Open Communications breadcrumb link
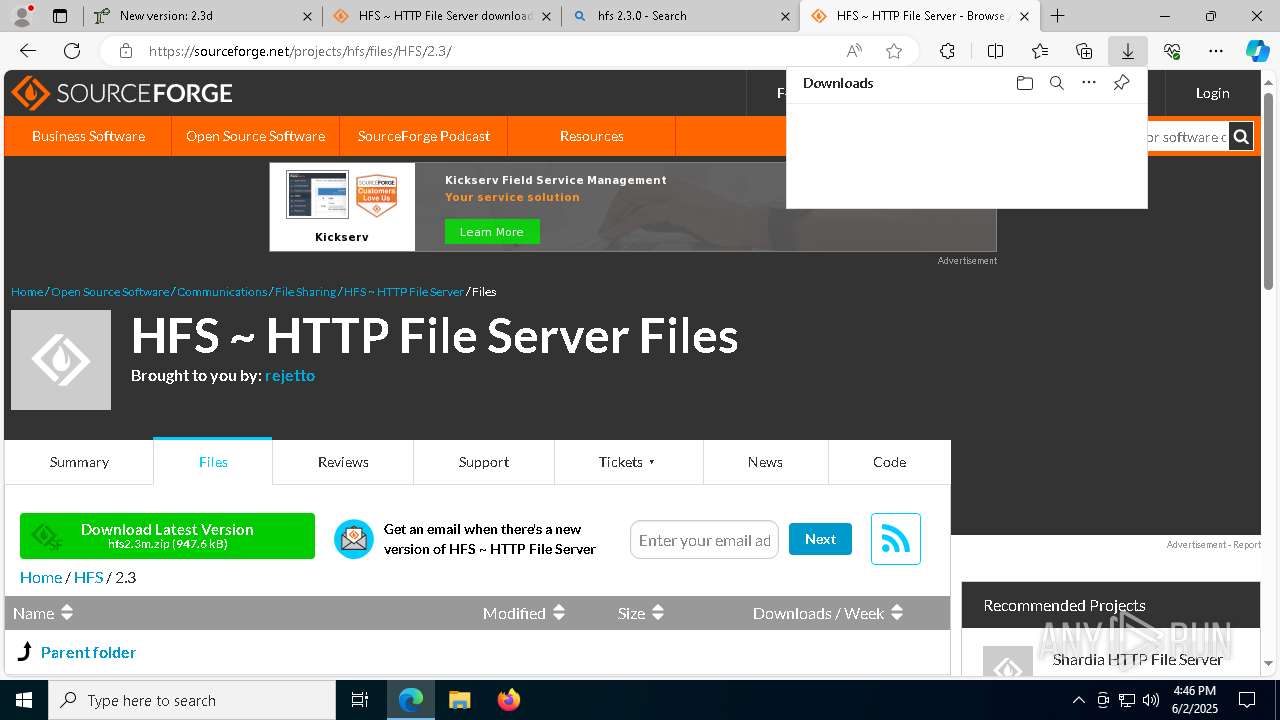The width and height of the screenshot is (1280, 720). [x=222, y=292]
